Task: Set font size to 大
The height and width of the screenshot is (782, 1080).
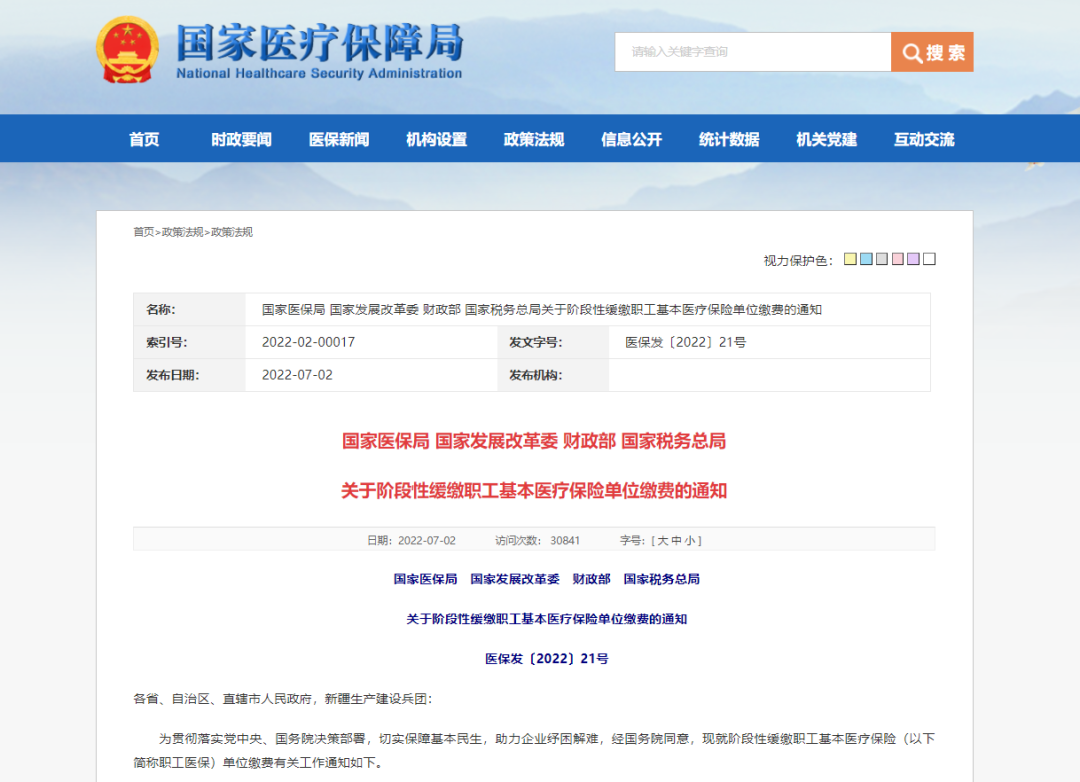Action: [663, 541]
